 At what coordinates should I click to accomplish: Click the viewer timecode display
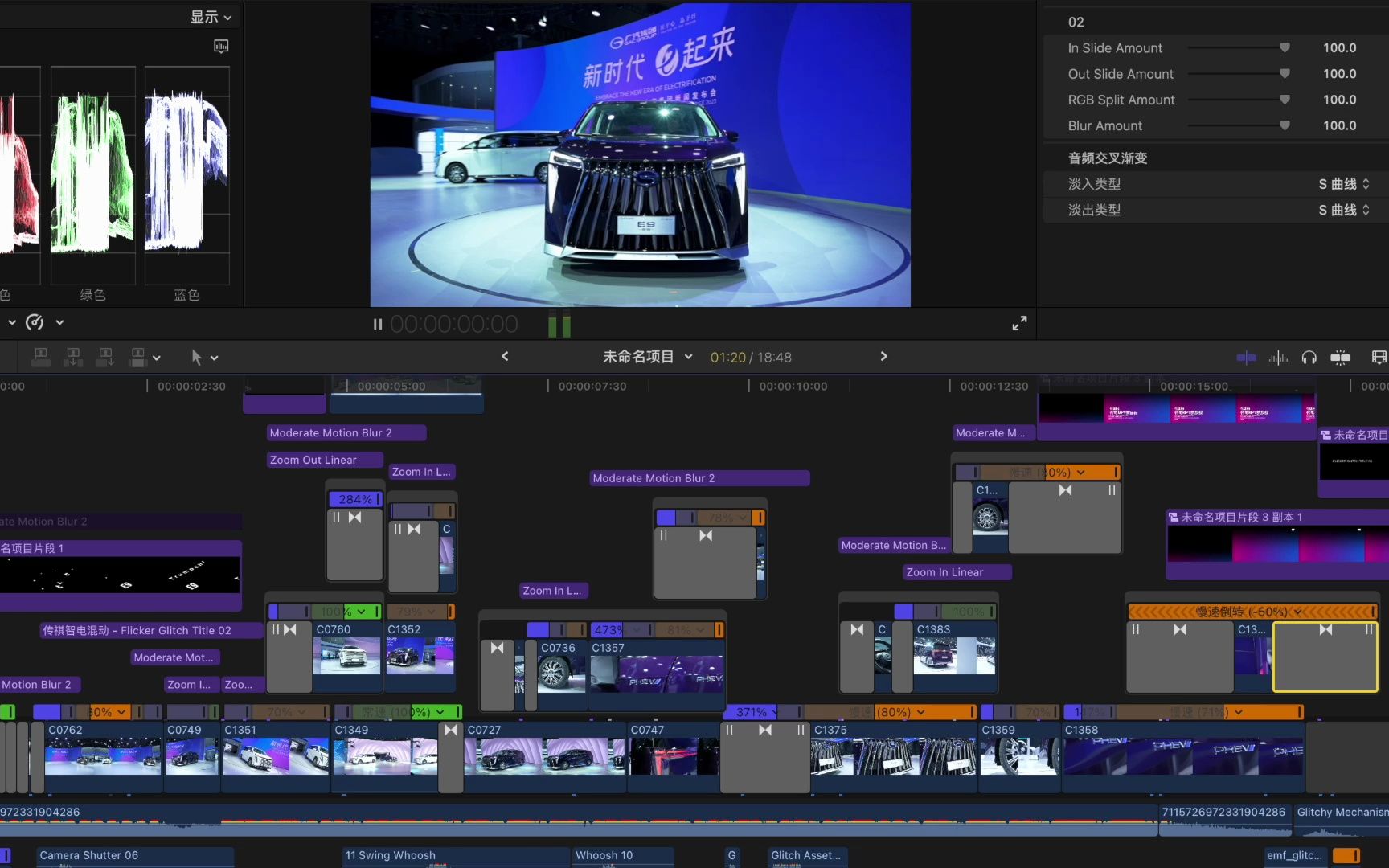454,324
